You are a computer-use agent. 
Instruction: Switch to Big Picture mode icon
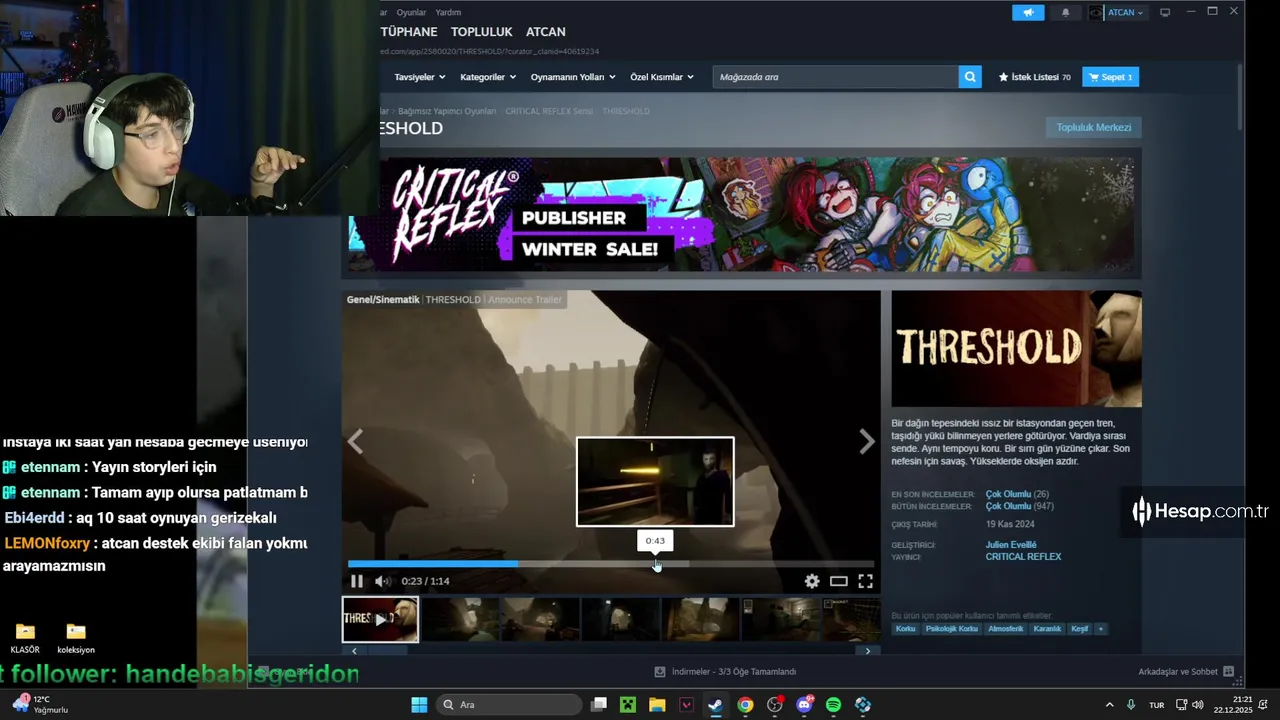pos(1165,12)
